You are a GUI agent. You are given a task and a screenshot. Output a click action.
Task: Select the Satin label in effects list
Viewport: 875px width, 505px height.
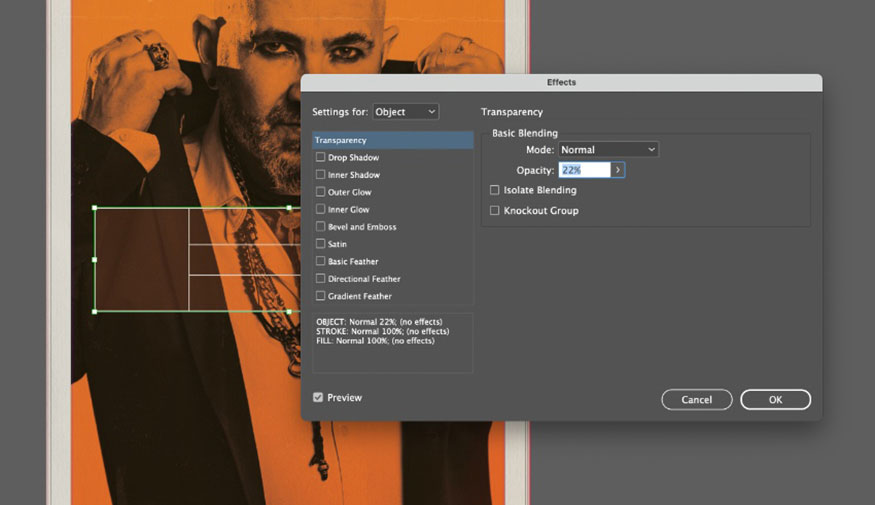tap(337, 244)
